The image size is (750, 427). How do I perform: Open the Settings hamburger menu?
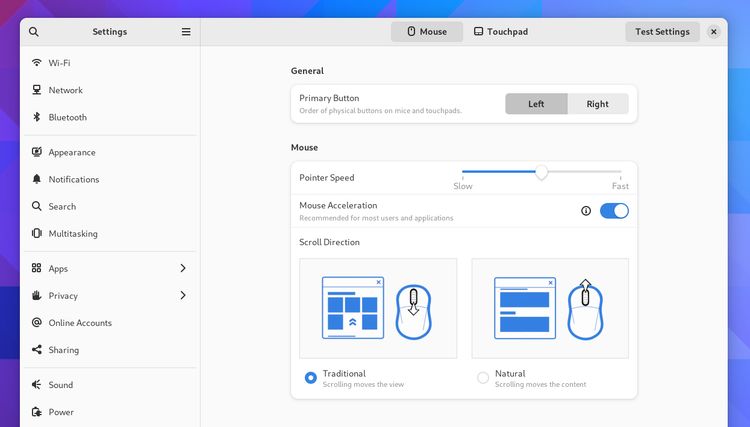[x=186, y=32]
